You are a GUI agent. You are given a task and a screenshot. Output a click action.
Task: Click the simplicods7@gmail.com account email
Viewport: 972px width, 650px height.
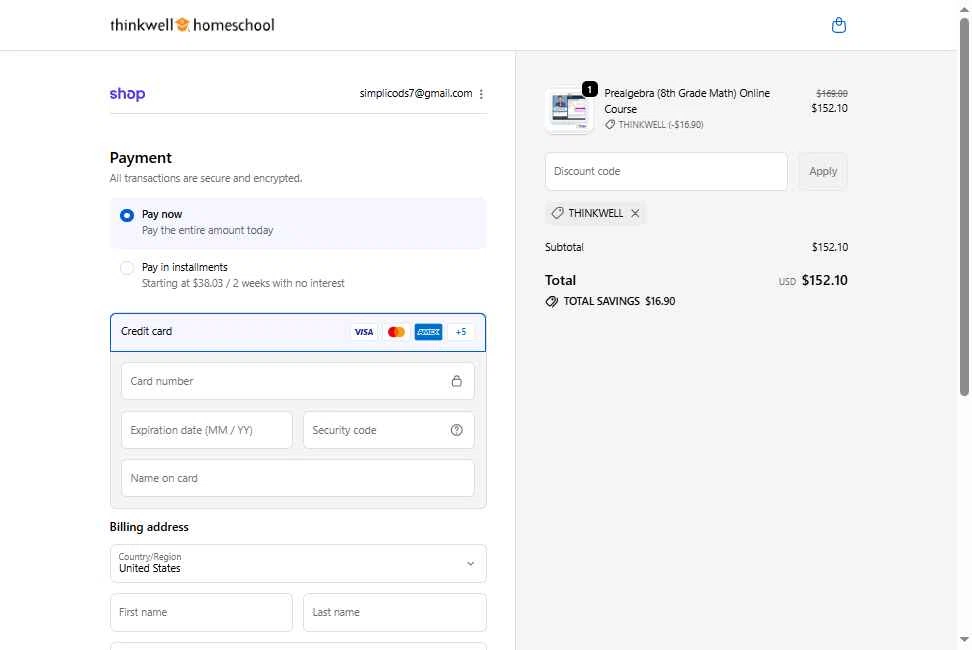[416, 94]
